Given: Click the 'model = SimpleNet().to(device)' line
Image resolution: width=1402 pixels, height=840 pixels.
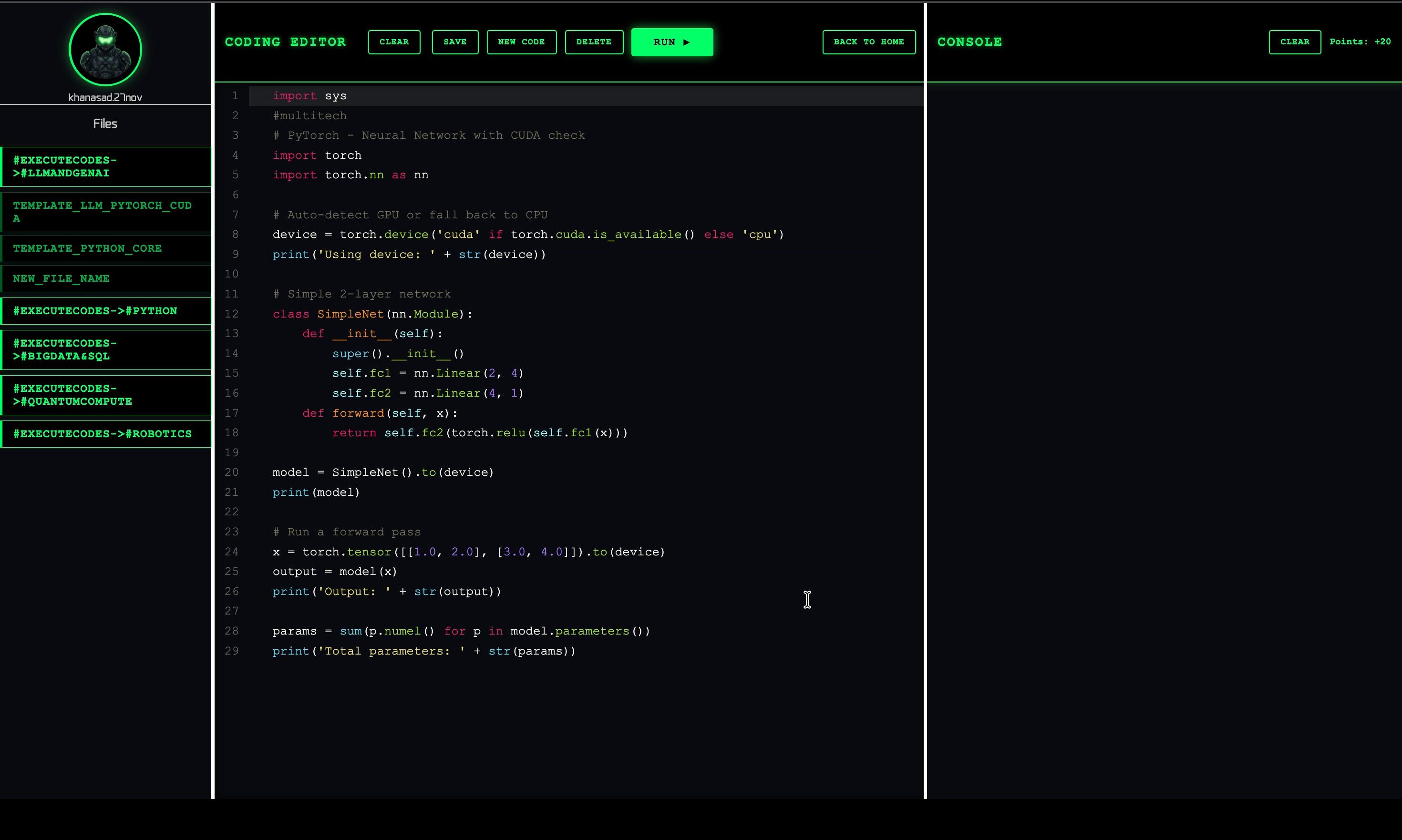Looking at the screenshot, I should click(x=383, y=472).
